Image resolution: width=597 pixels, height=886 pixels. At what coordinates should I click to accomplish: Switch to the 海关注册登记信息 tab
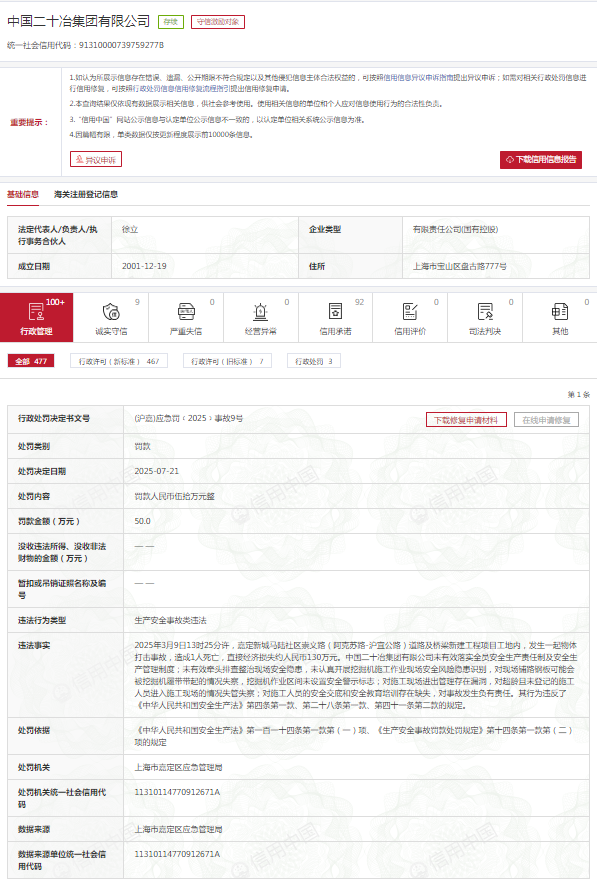[x=86, y=194]
